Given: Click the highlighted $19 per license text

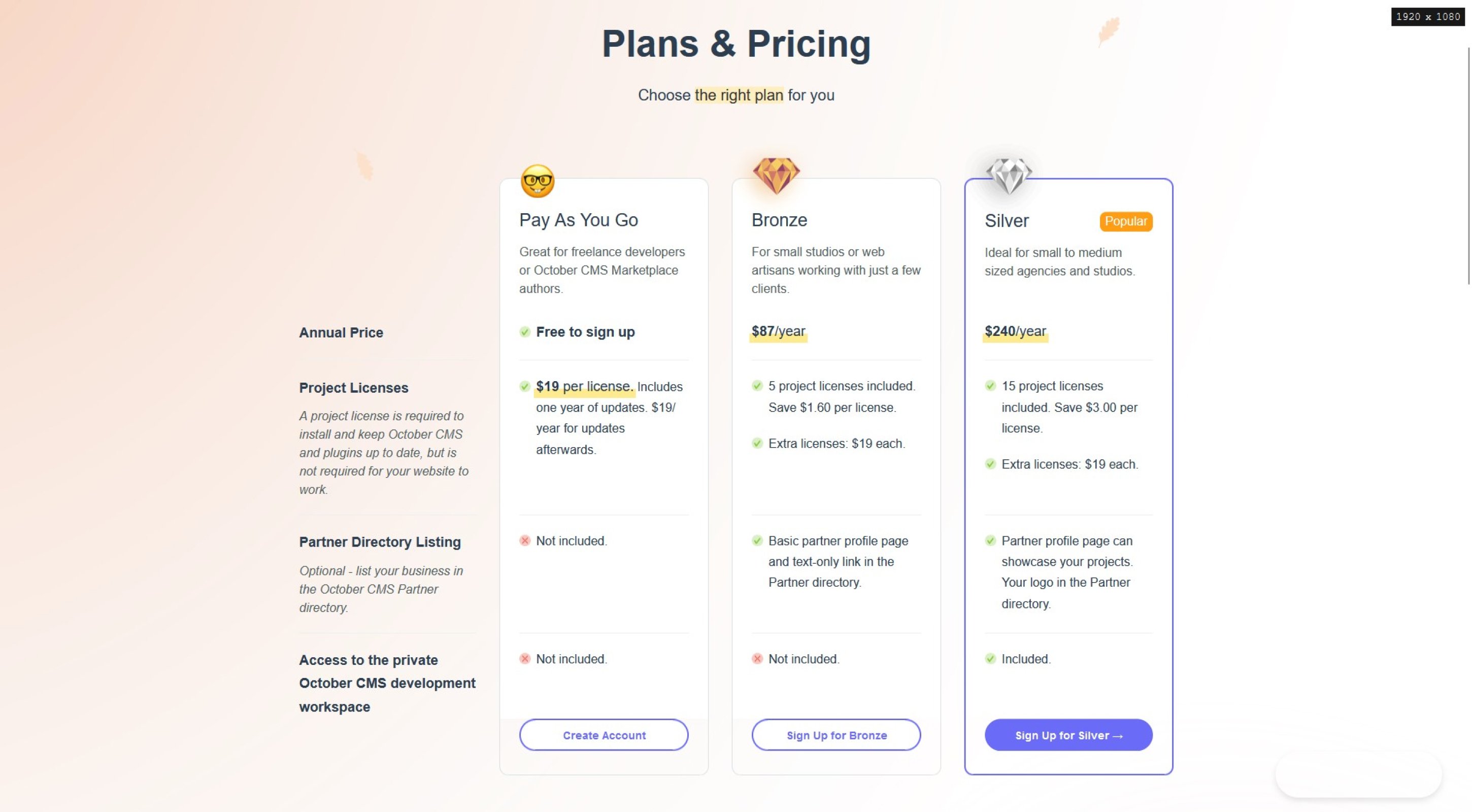Looking at the screenshot, I should [584, 387].
